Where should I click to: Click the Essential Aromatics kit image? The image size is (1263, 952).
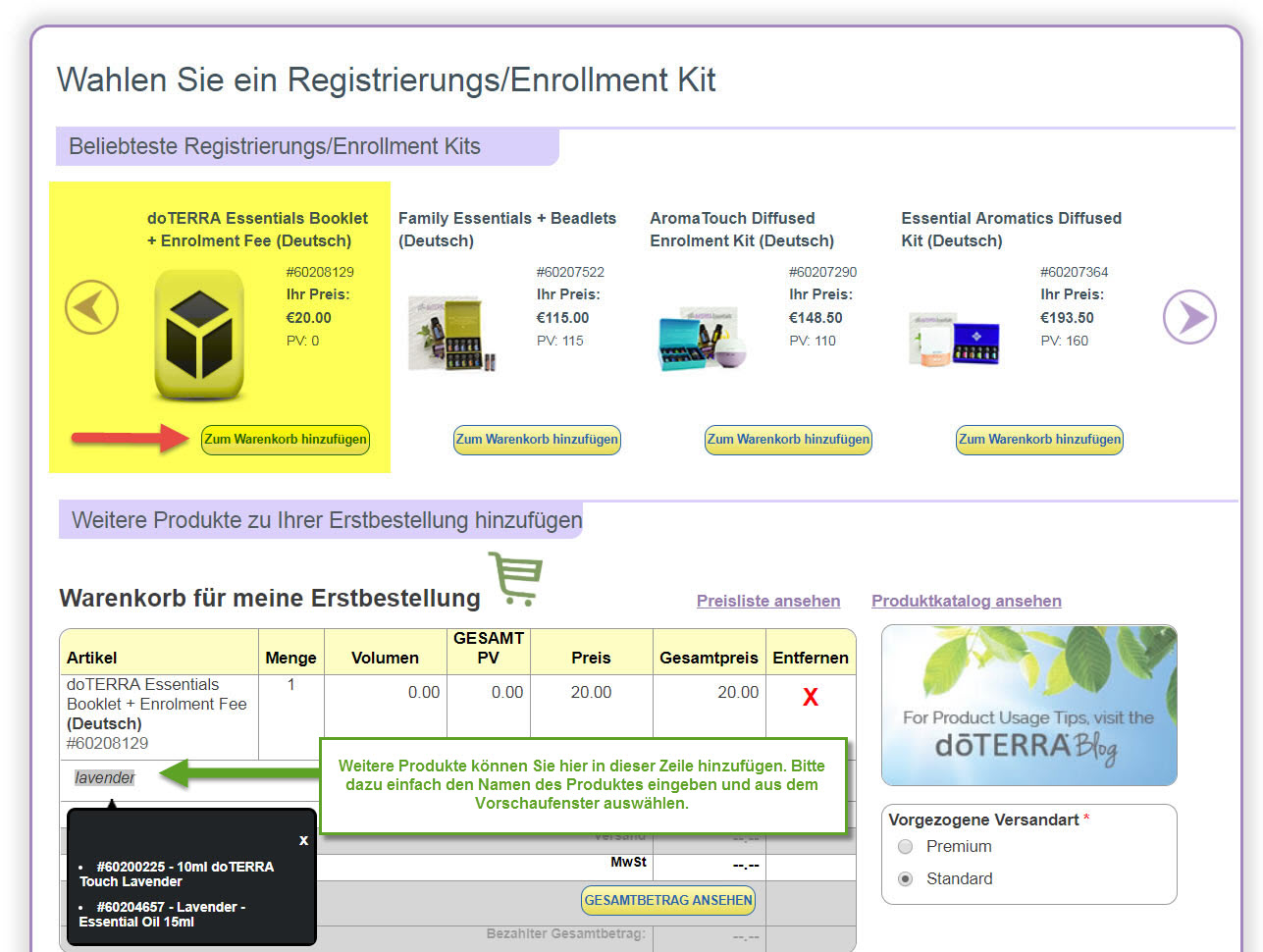pos(955,341)
